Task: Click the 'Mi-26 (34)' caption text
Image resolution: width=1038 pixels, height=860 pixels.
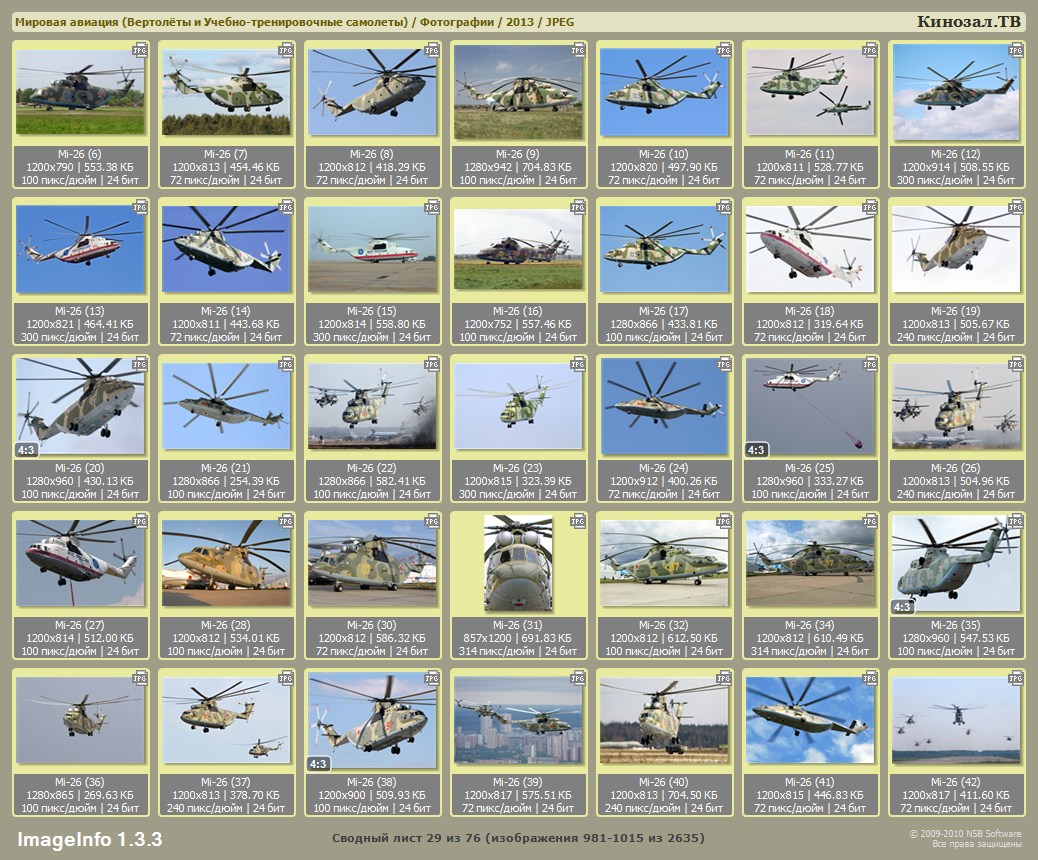Action: click(x=810, y=624)
